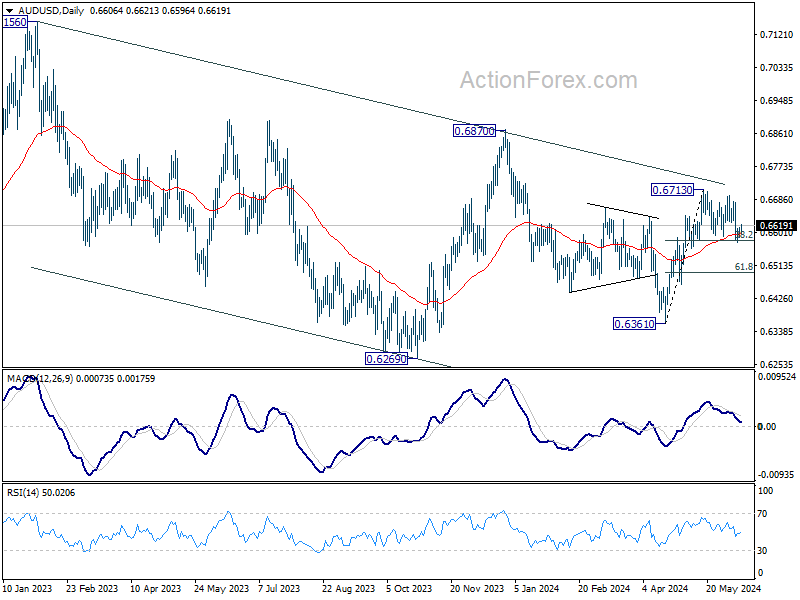This screenshot has width=800, height=600.
Task: Select the 0.63610 price label
Action: pos(634,323)
